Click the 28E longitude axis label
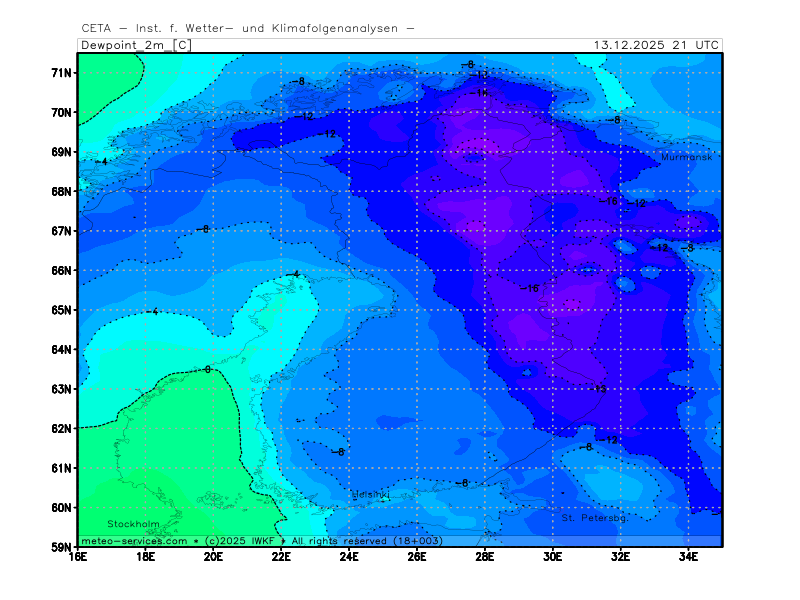Viewport: 800px width, 600px height. click(x=485, y=557)
